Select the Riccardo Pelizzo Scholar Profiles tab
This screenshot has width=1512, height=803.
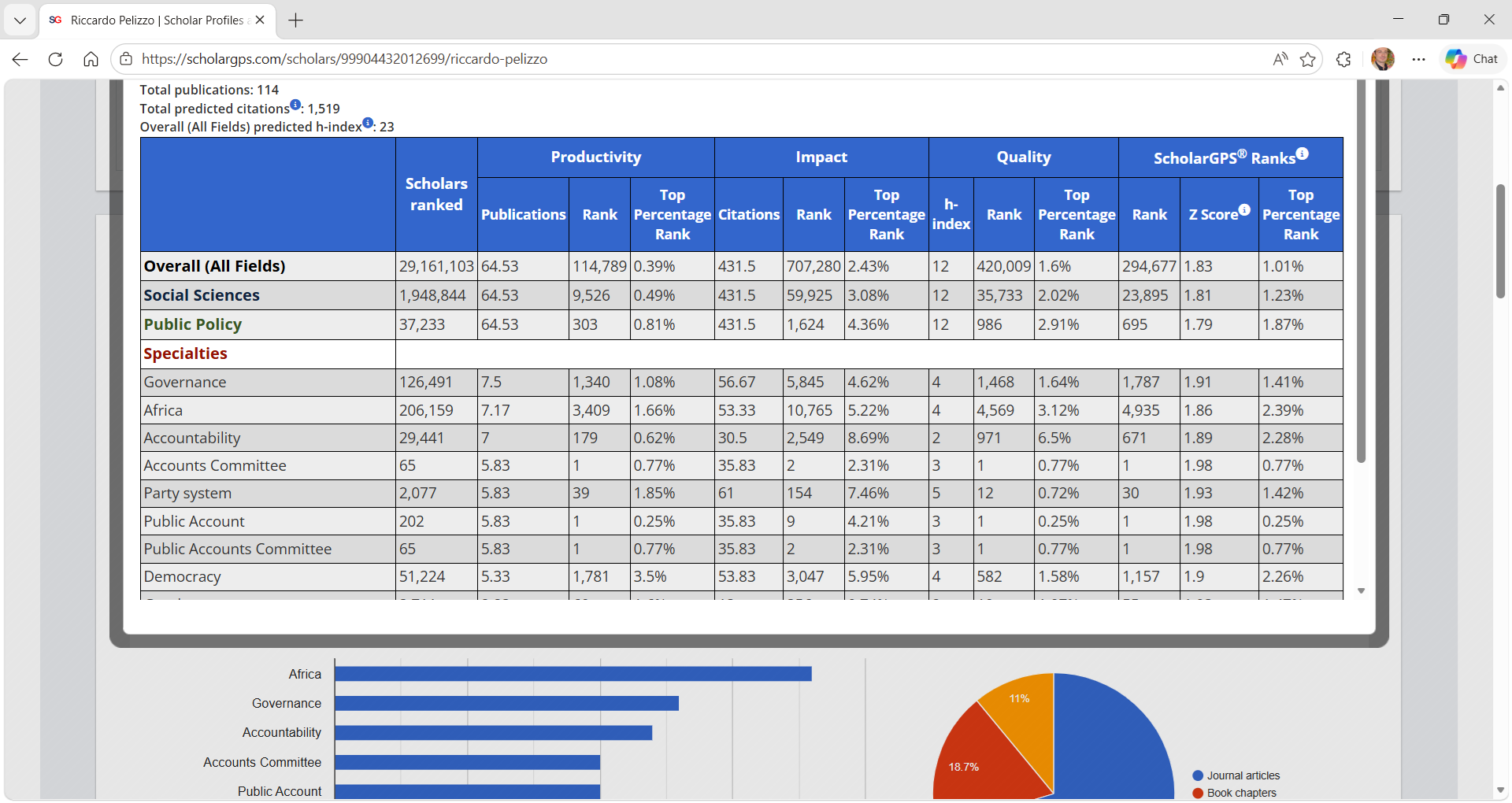(x=157, y=20)
